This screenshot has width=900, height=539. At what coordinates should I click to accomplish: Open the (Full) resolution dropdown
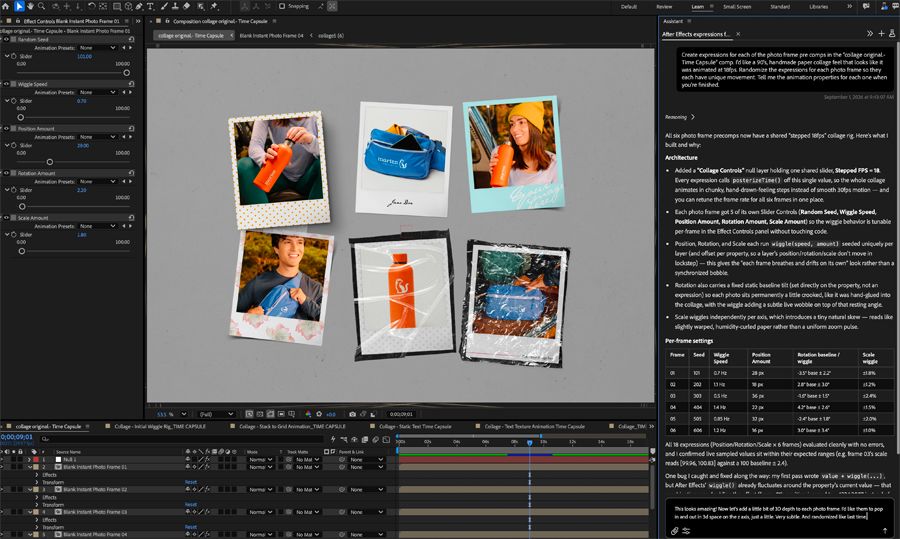click(x=216, y=414)
